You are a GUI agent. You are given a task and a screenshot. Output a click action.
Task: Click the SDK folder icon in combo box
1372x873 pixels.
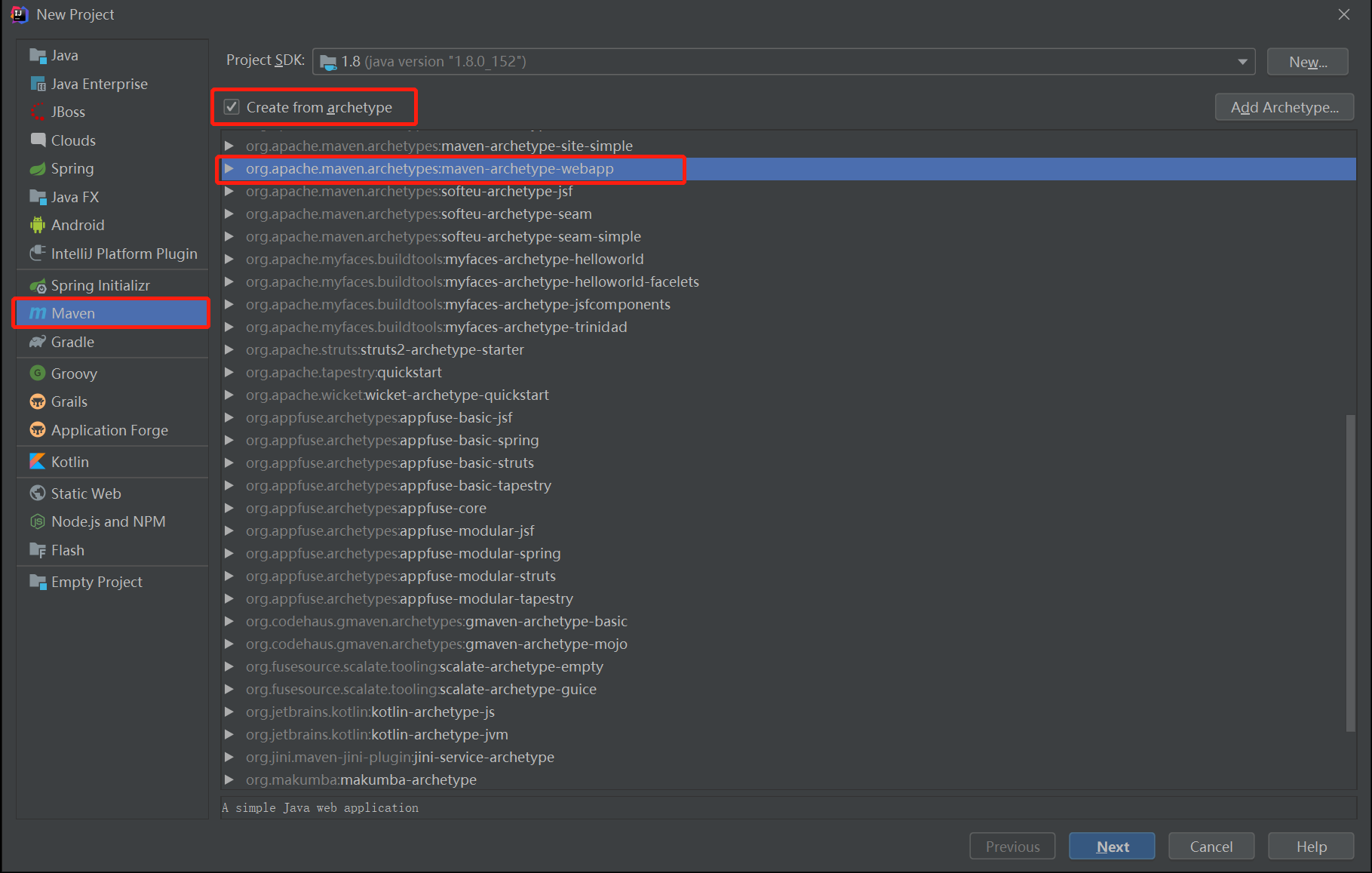[328, 62]
